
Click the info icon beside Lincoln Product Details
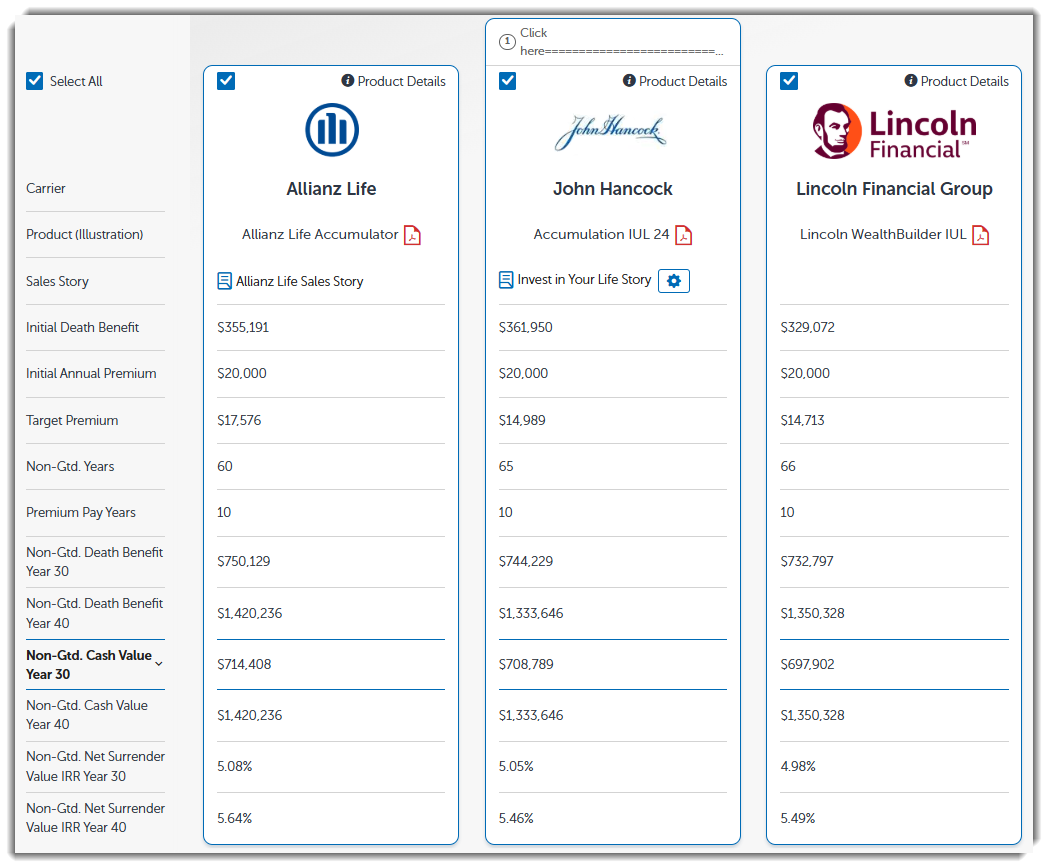coord(911,81)
